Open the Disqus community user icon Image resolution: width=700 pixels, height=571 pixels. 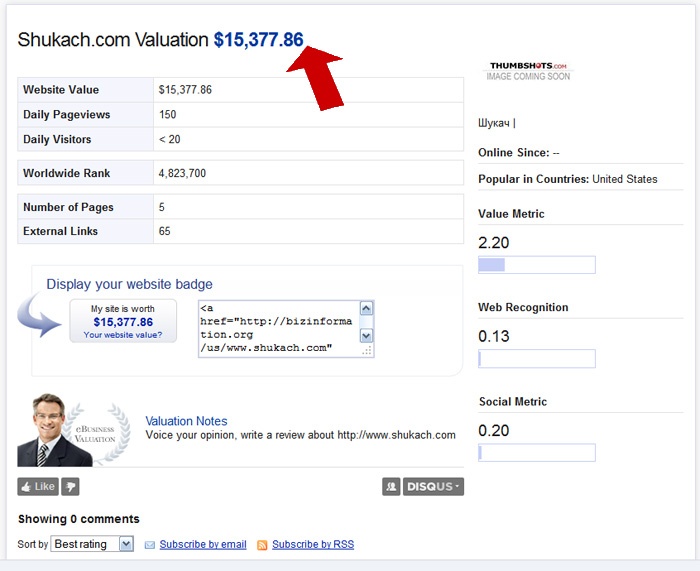391,486
